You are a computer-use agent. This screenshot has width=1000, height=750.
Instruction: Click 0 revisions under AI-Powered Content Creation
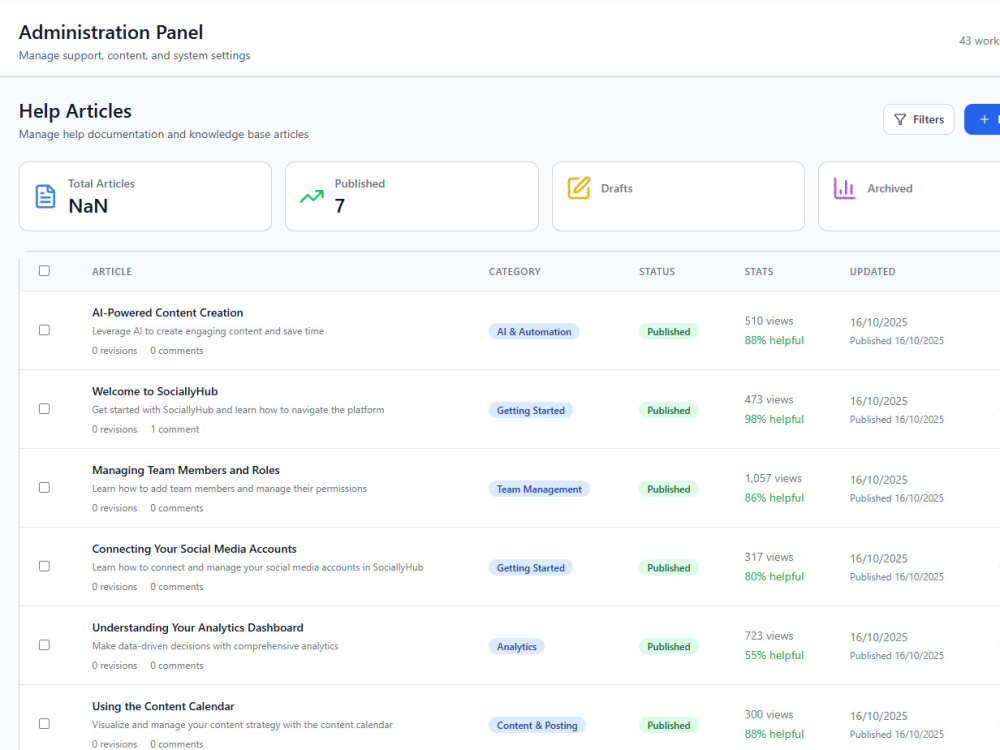click(115, 351)
